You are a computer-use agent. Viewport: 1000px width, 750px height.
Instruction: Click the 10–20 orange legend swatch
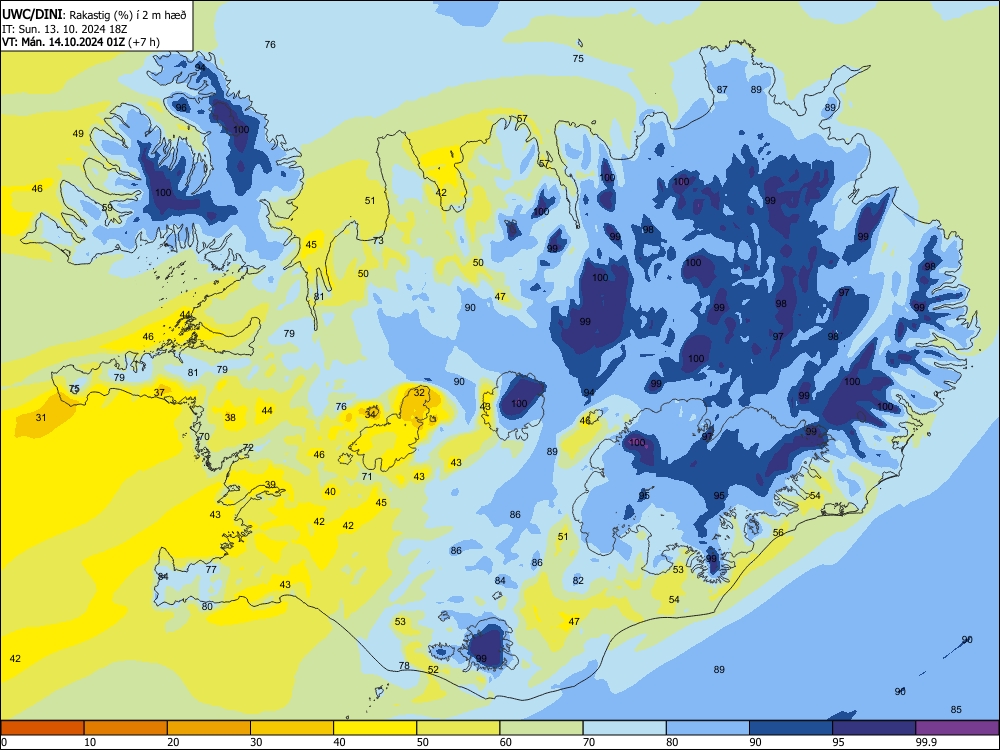click(x=126, y=728)
